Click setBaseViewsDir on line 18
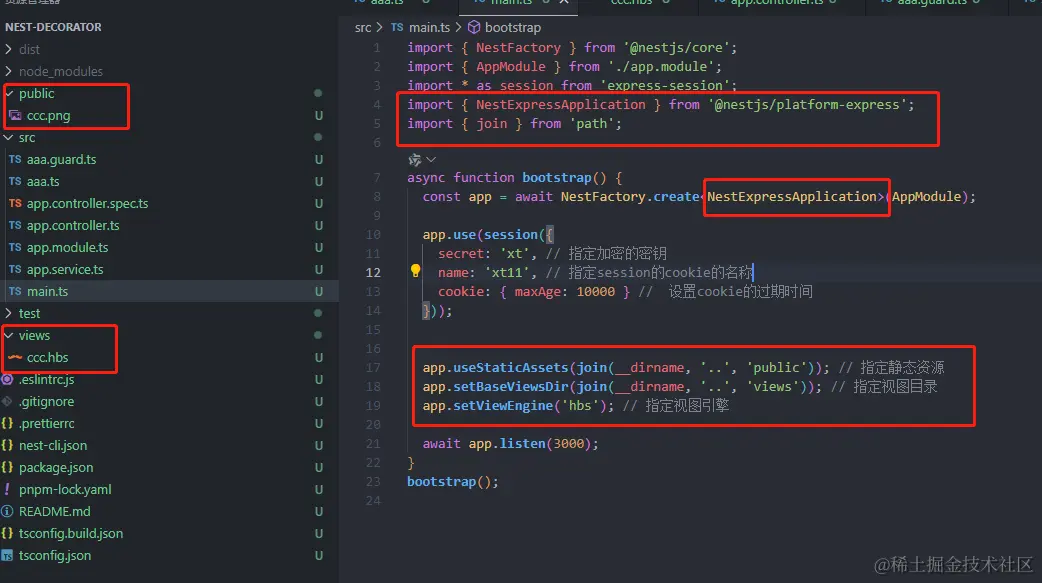 pyautogui.click(x=511, y=387)
